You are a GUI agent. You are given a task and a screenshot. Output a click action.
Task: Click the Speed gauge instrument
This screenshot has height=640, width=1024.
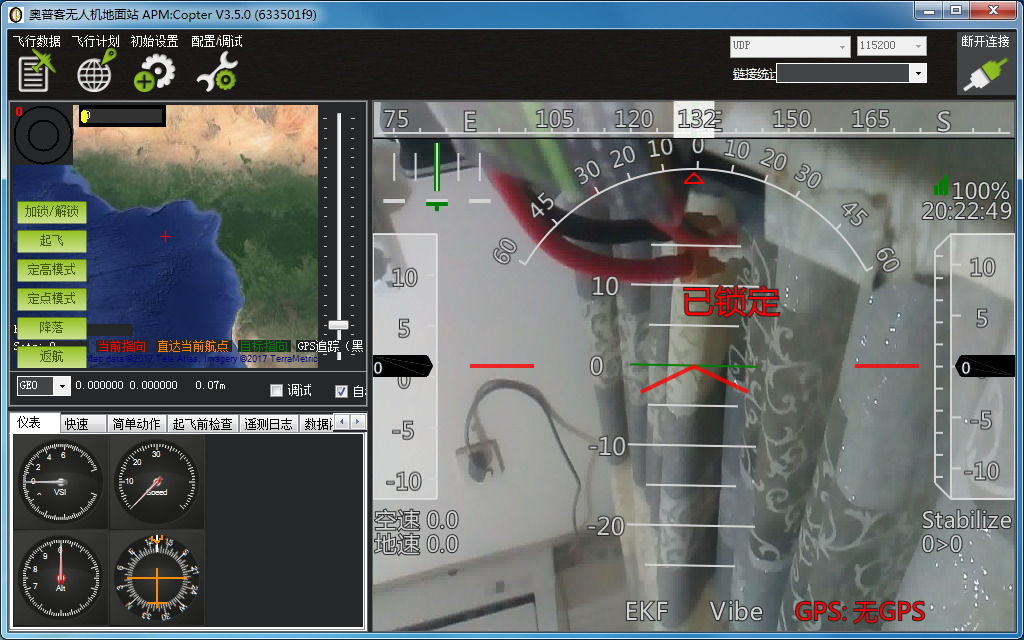coord(157,482)
